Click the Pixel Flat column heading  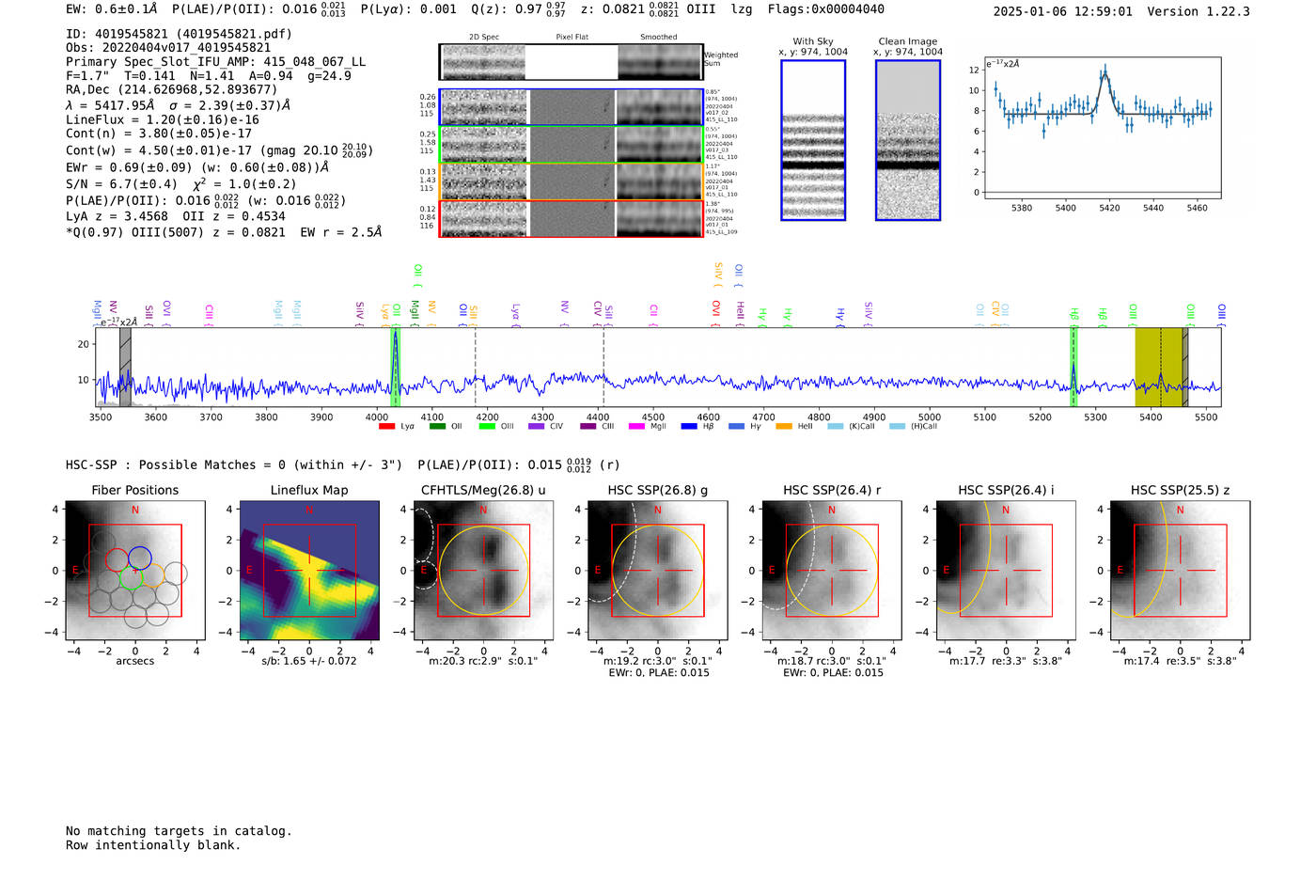click(572, 38)
